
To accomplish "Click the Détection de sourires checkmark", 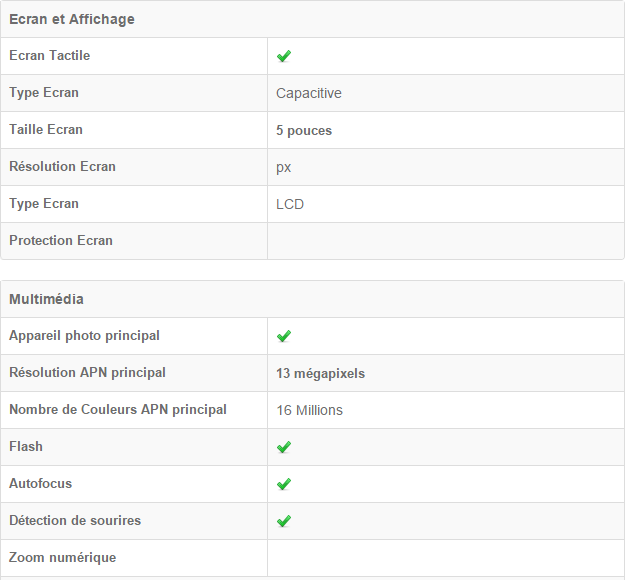I will 284,521.
